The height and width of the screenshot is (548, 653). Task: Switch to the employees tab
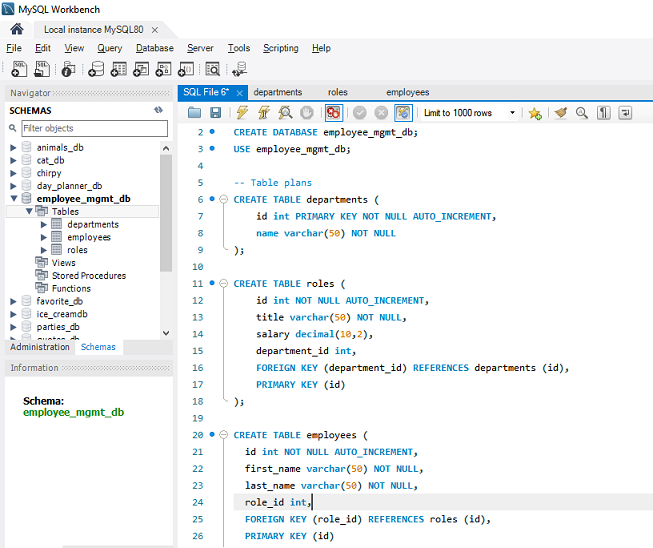click(x=407, y=92)
